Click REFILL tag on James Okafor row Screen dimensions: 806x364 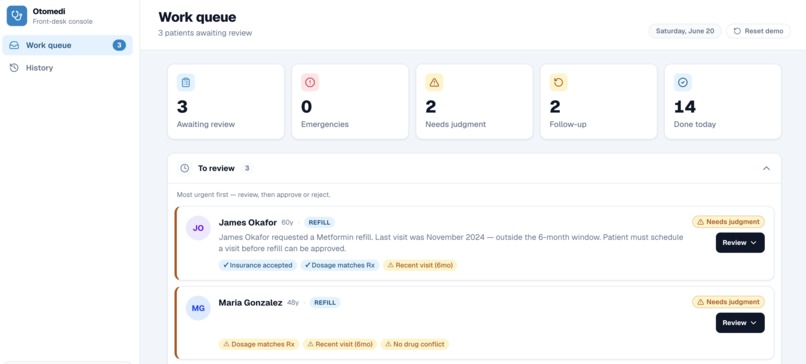319,223
